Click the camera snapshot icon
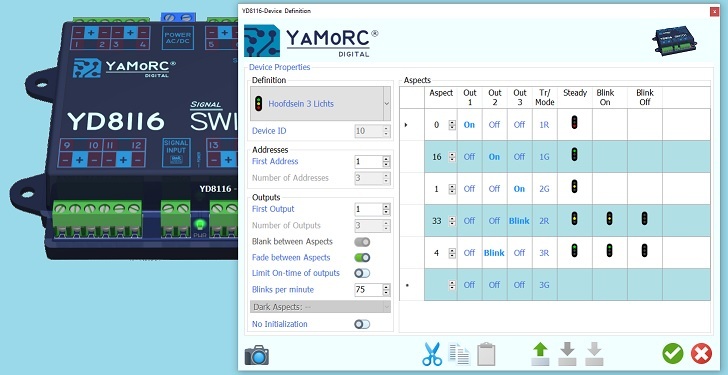Screen dimensions: 728x375 pos(257,355)
